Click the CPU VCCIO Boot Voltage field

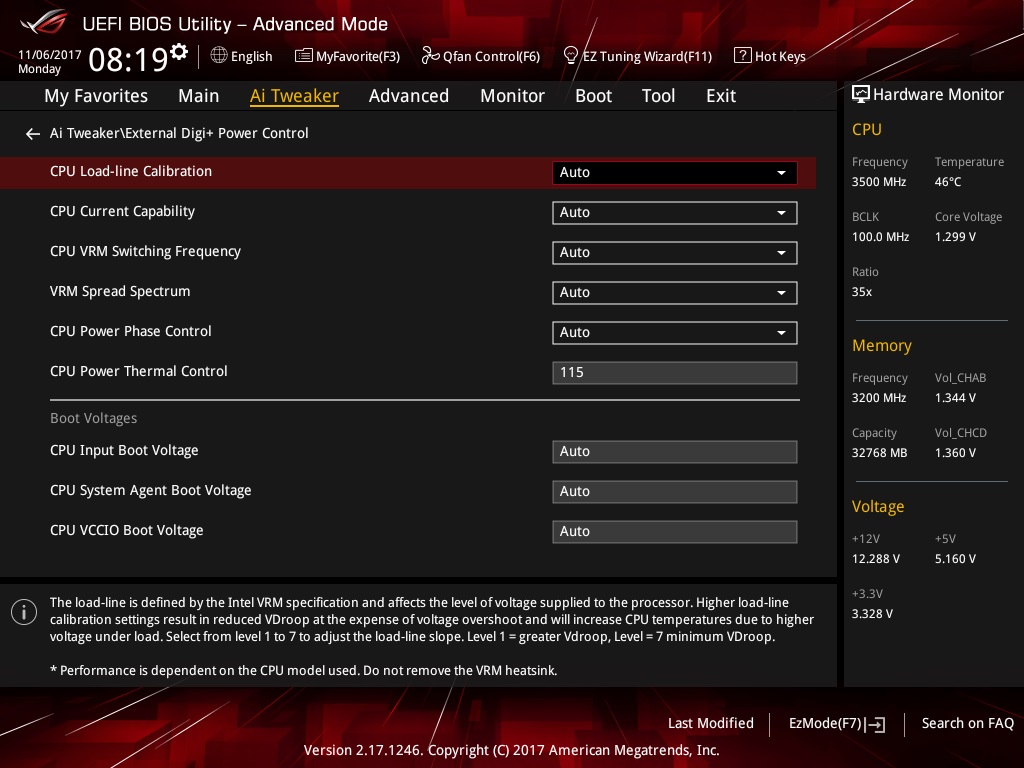click(x=675, y=532)
